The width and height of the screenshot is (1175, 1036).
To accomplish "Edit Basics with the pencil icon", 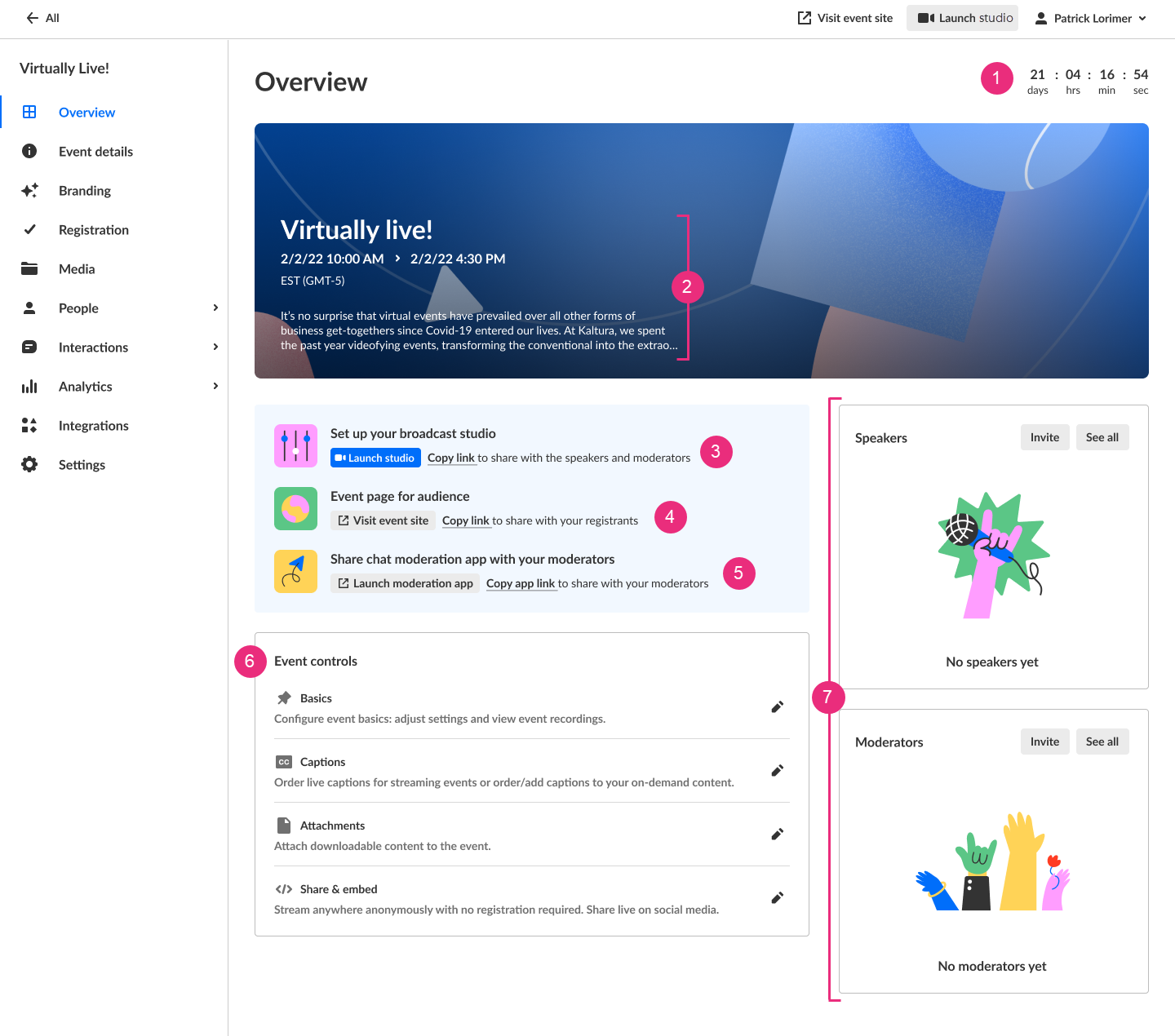I will [x=778, y=707].
